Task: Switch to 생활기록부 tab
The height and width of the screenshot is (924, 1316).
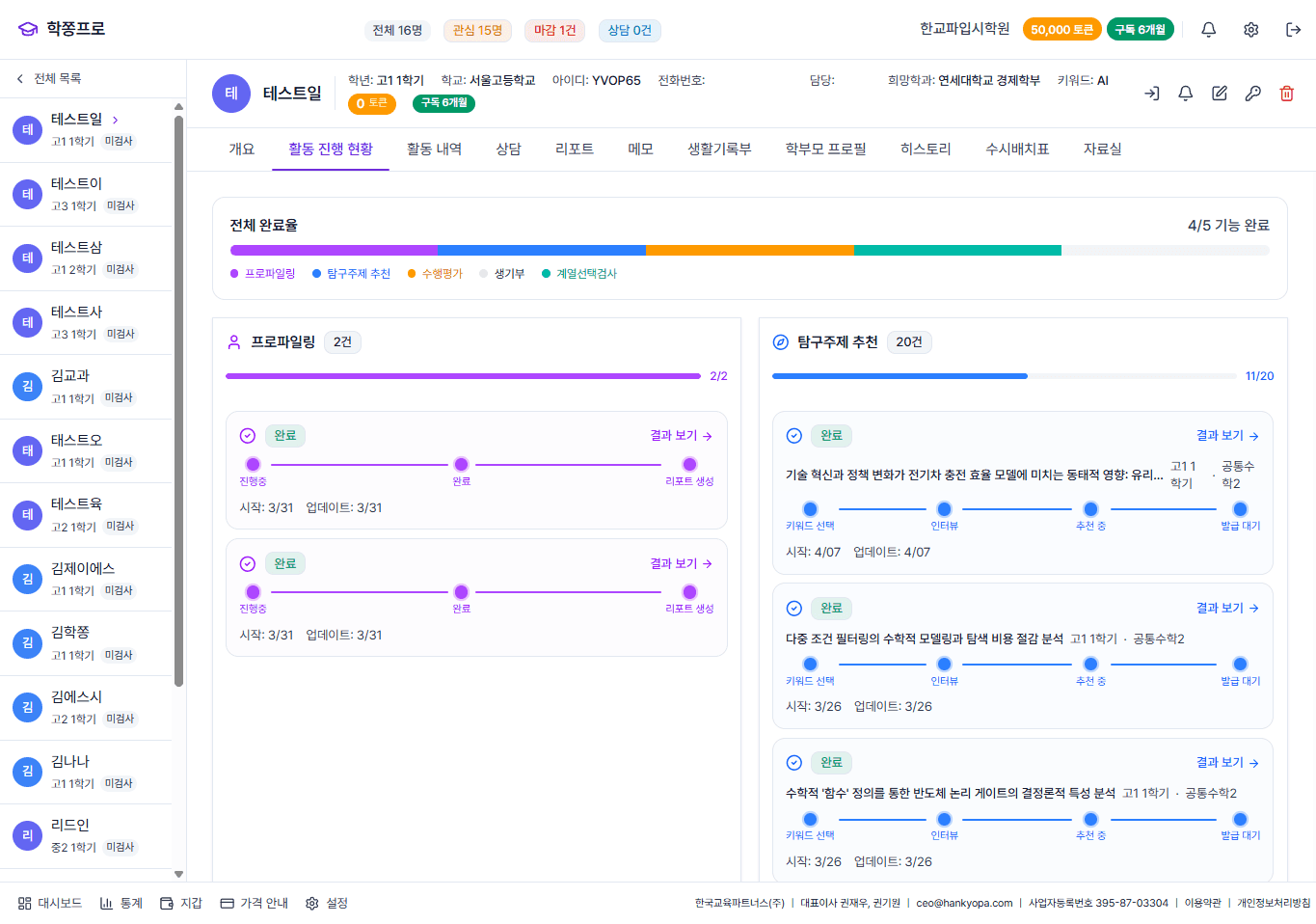Action: tap(719, 149)
